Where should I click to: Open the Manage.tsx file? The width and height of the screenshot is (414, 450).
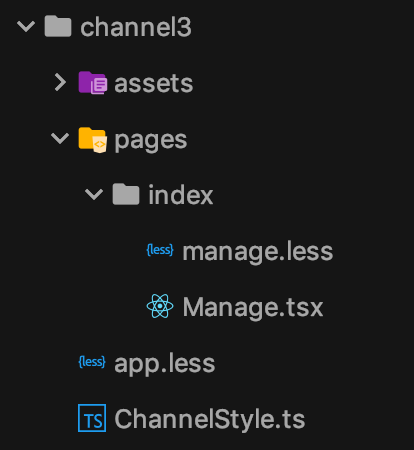coord(253,307)
